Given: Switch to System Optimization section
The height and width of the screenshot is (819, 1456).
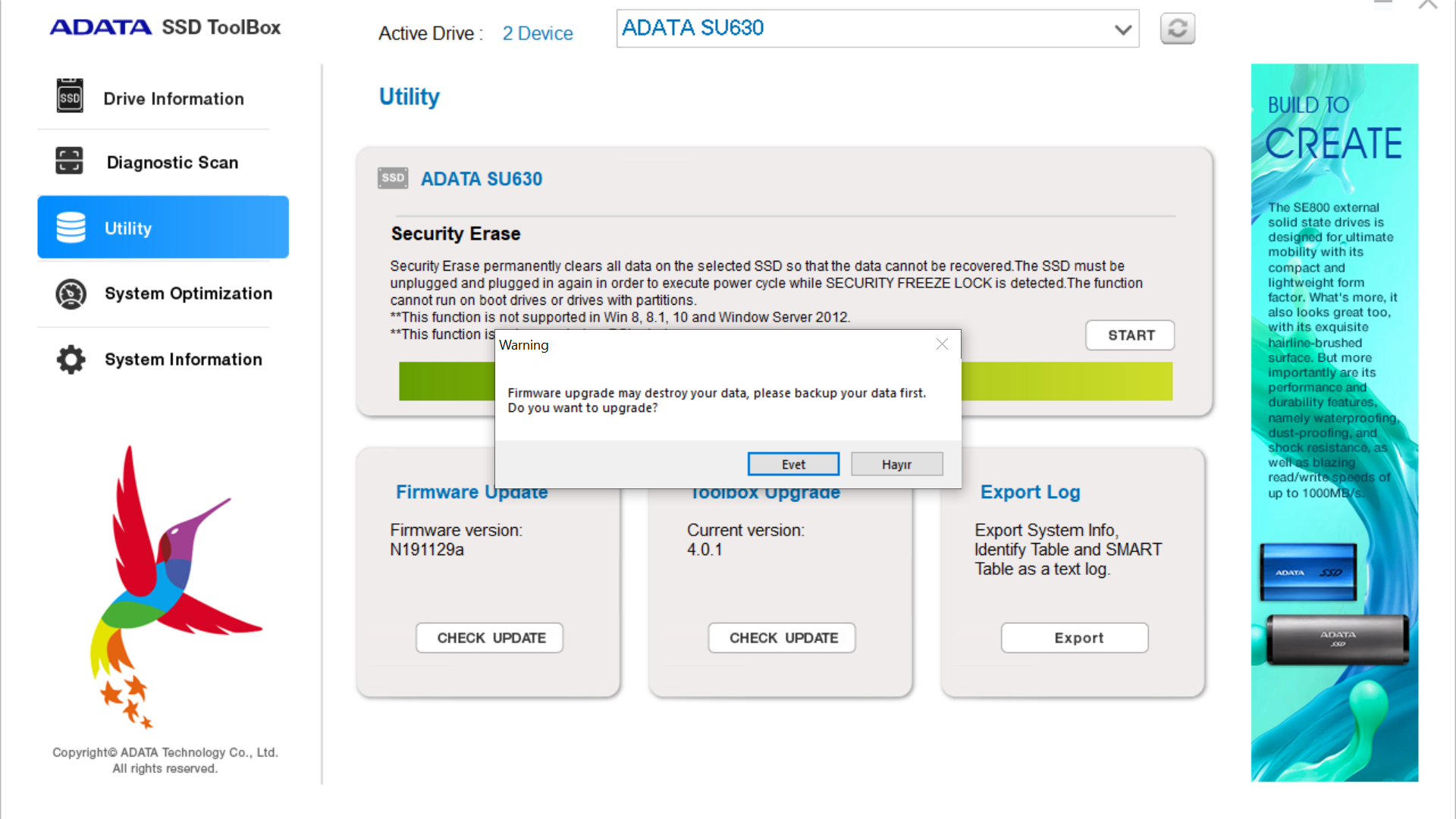Looking at the screenshot, I should pyautogui.click(x=188, y=293).
